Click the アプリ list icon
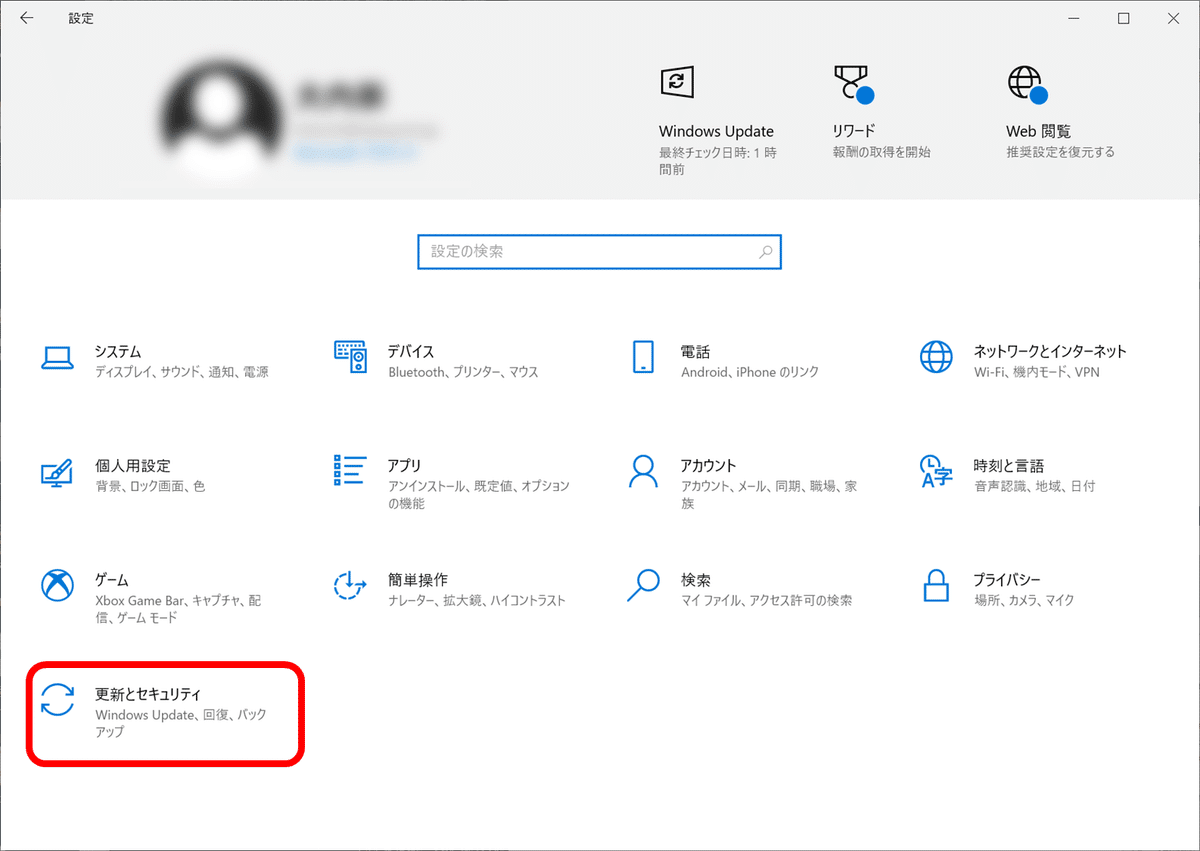This screenshot has height=851, width=1200. (351, 470)
